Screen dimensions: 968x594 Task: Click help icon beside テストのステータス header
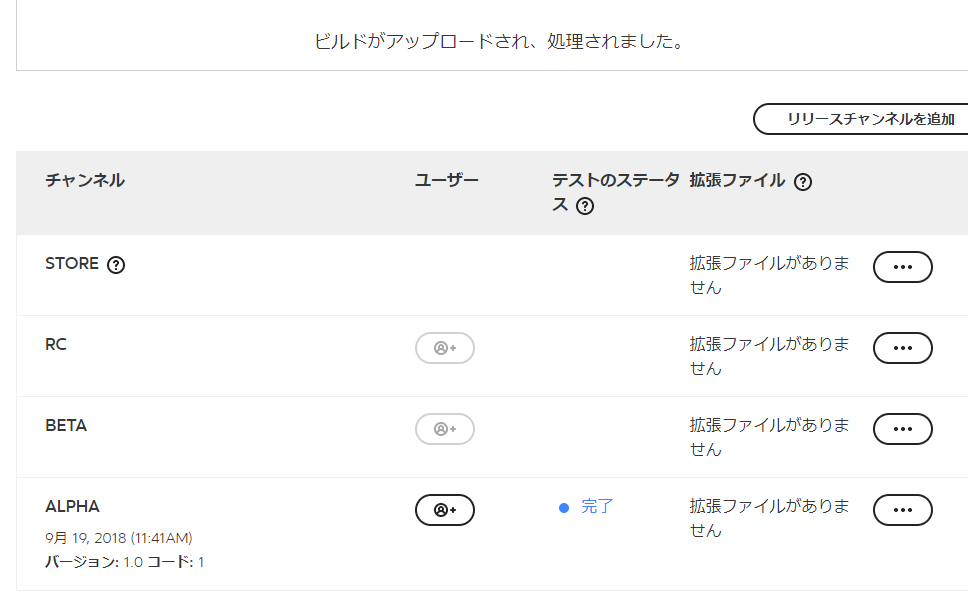pos(585,206)
